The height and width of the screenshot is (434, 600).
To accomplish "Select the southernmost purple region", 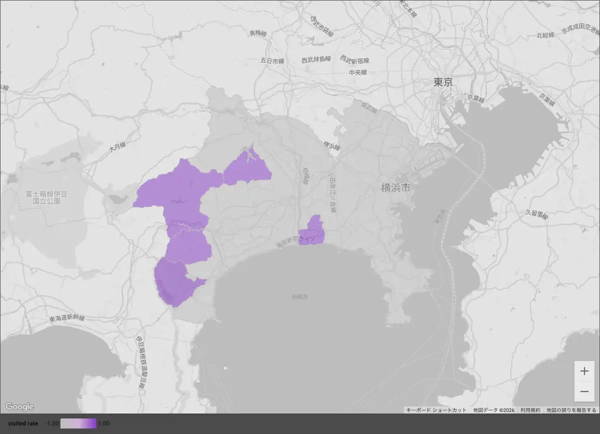I will [x=174, y=280].
